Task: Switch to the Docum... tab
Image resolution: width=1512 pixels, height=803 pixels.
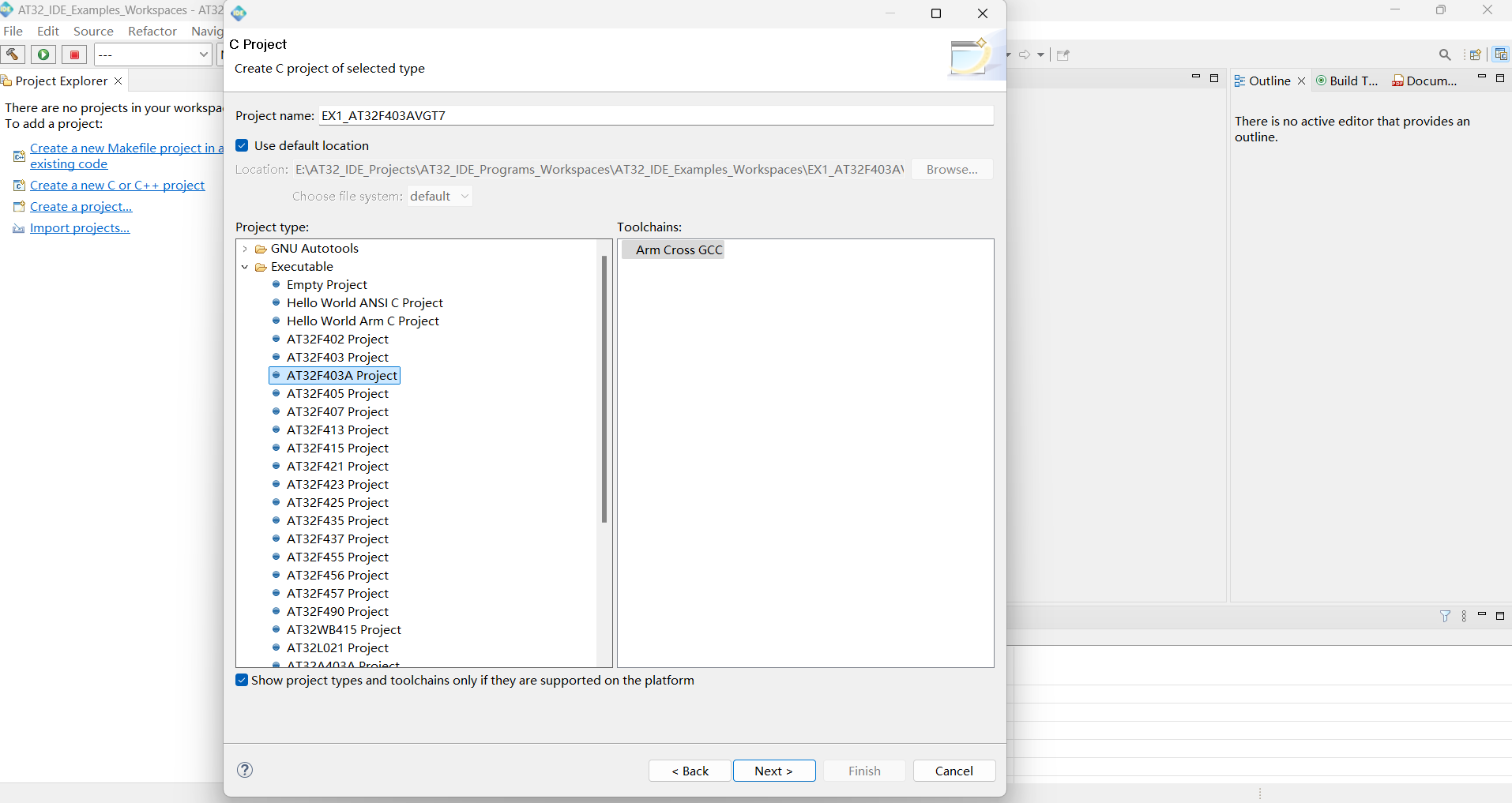Action: [1424, 81]
